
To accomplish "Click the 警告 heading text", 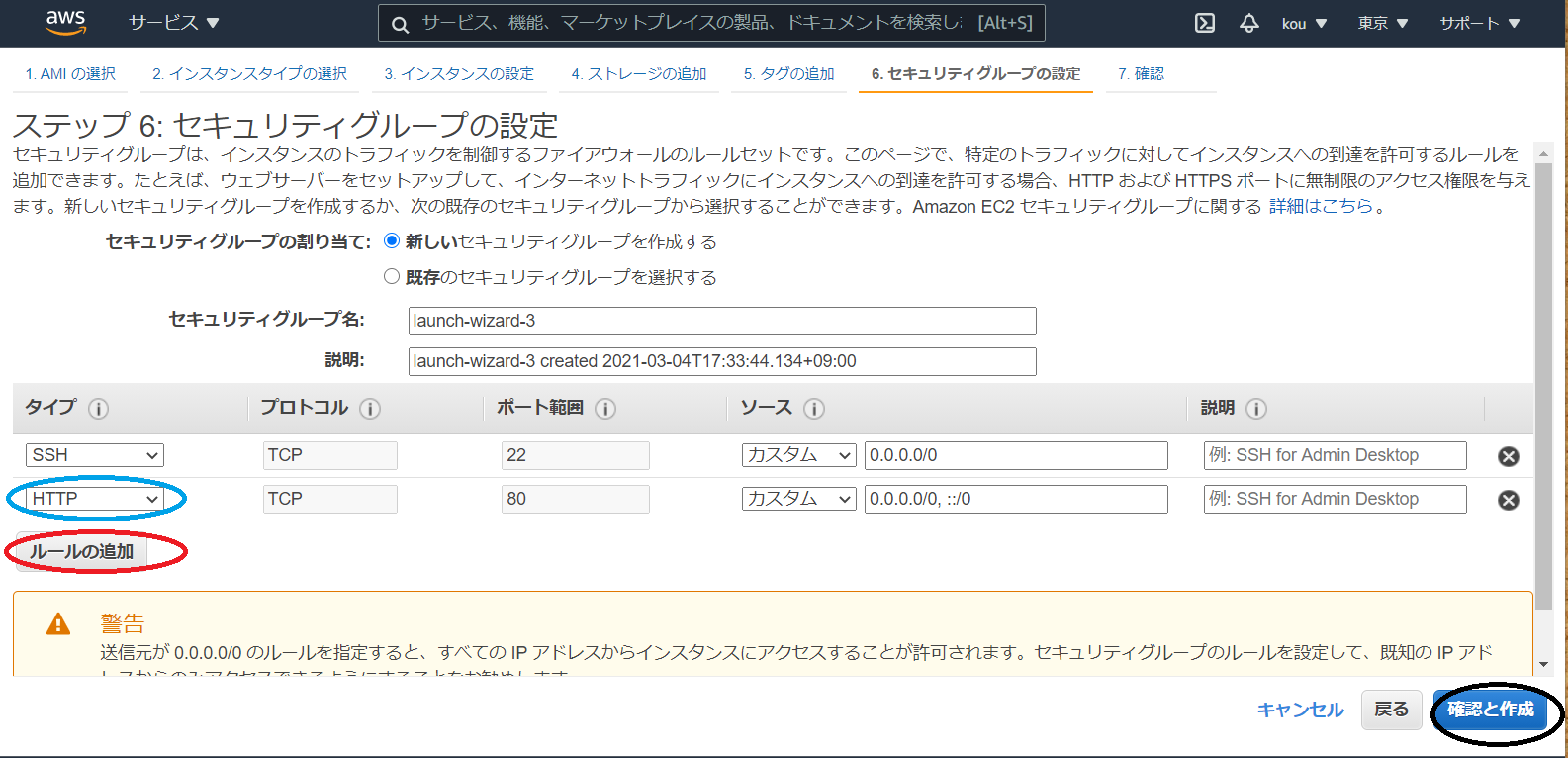I will [x=123, y=623].
